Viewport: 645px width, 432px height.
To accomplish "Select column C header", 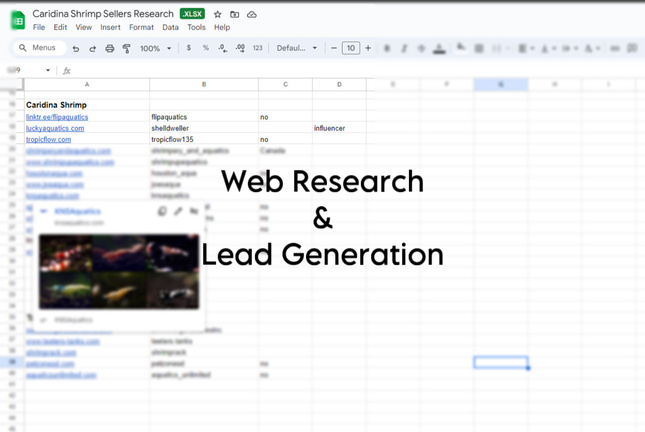I will [285, 84].
